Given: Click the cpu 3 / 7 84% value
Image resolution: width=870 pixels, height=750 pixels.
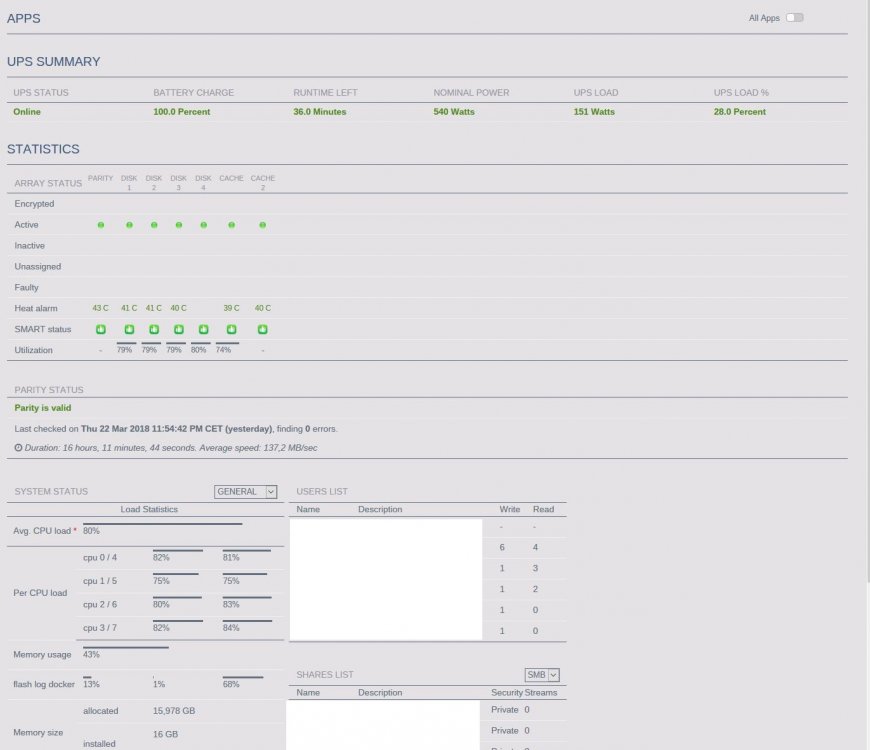Looking at the screenshot, I should (x=231, y=628).
